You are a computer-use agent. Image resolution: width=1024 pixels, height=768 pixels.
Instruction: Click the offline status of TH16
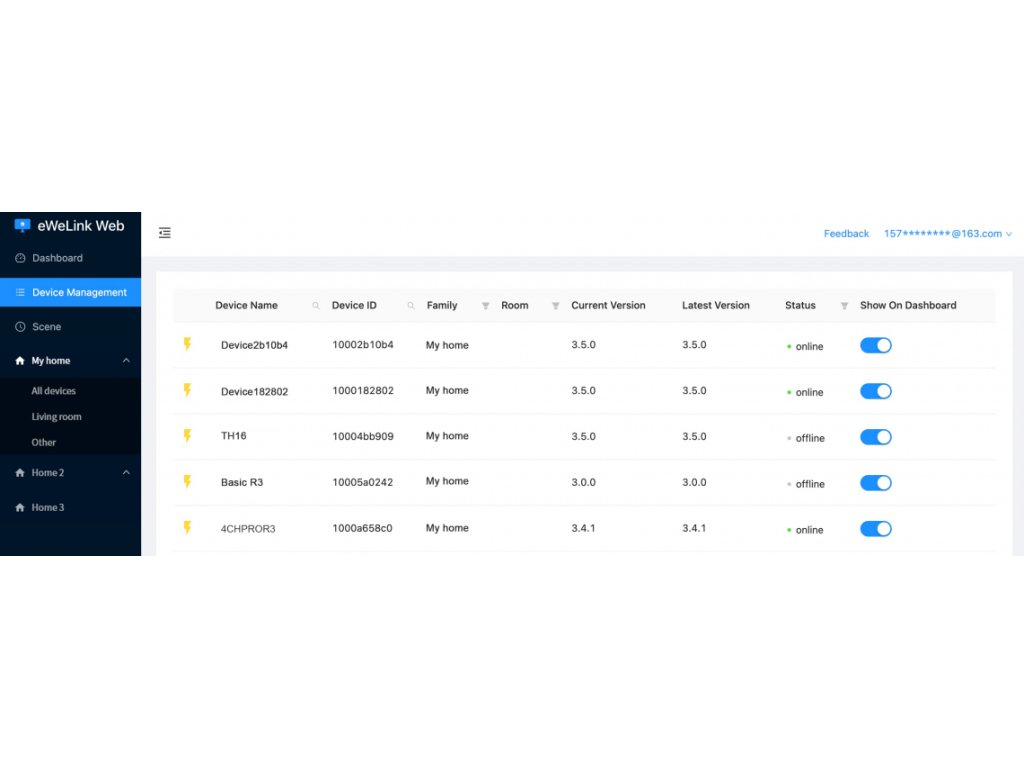tap(806, 438)
